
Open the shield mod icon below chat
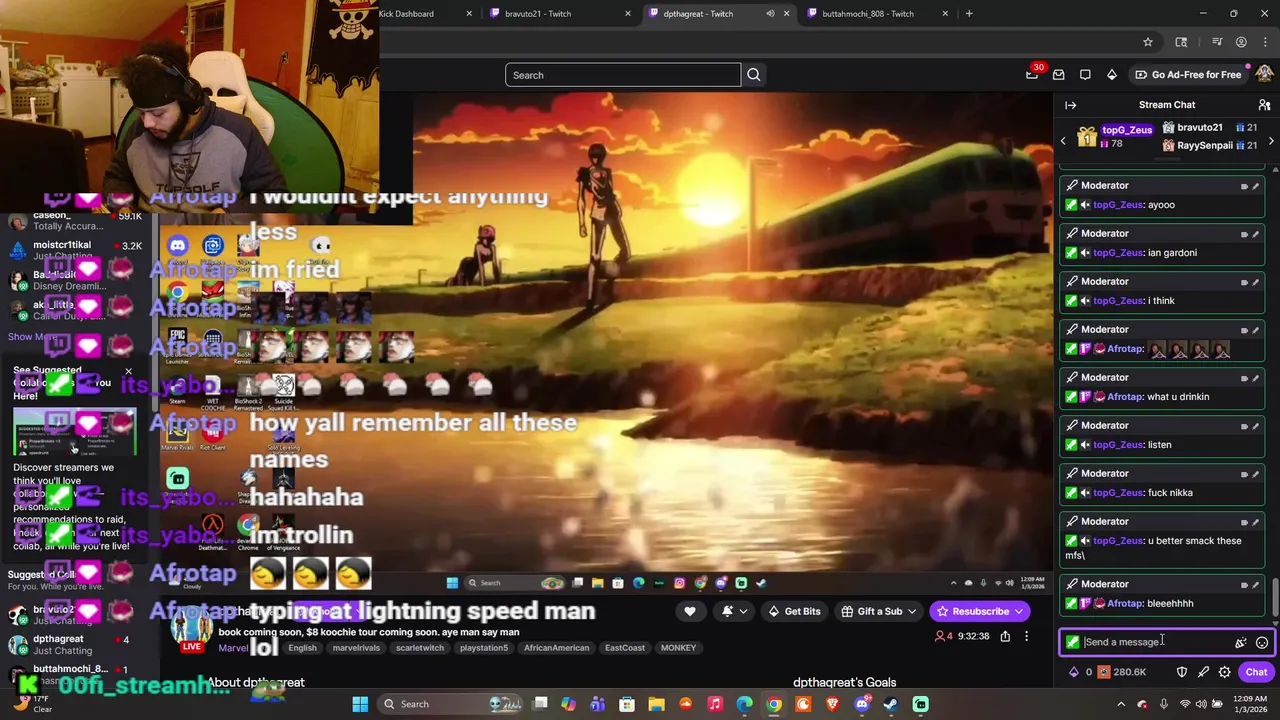(x=1181, y=672)
